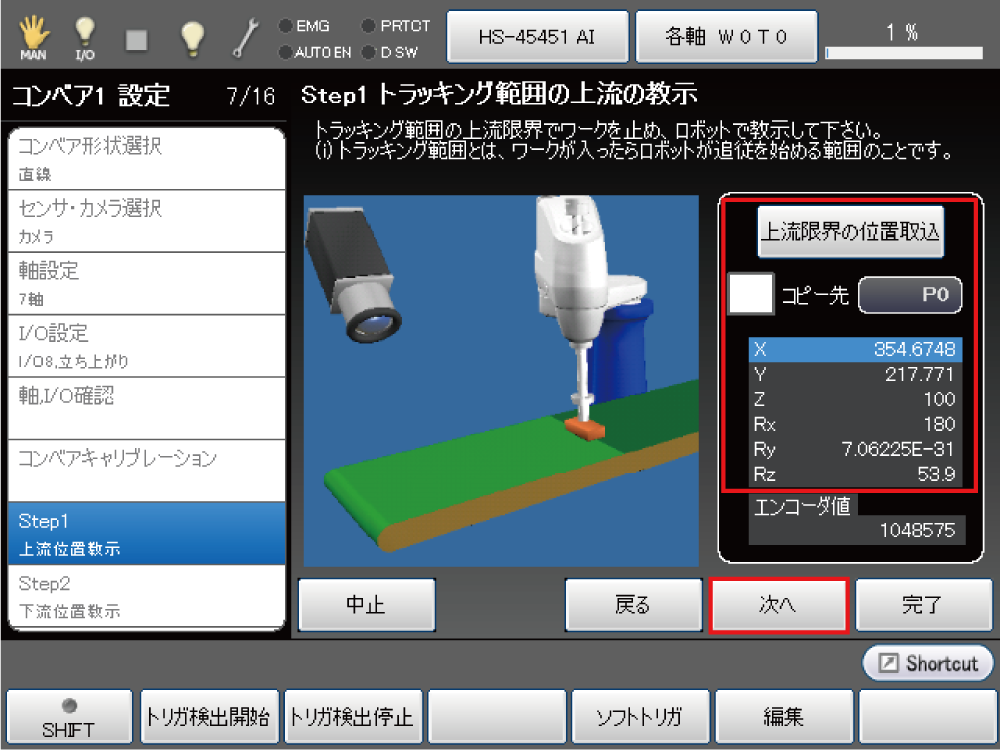Screen dimensions: 1000x750
Task: Toggle the SHIFT key button
Action: [69, 717]
